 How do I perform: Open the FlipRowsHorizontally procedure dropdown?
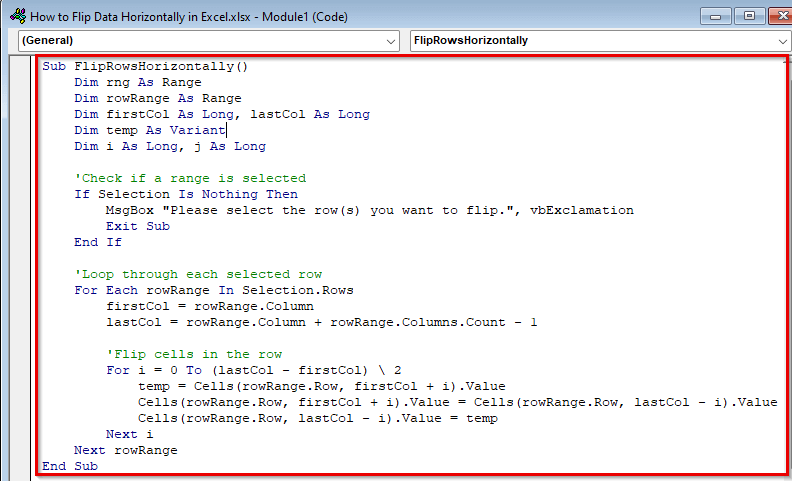point(601,41)
